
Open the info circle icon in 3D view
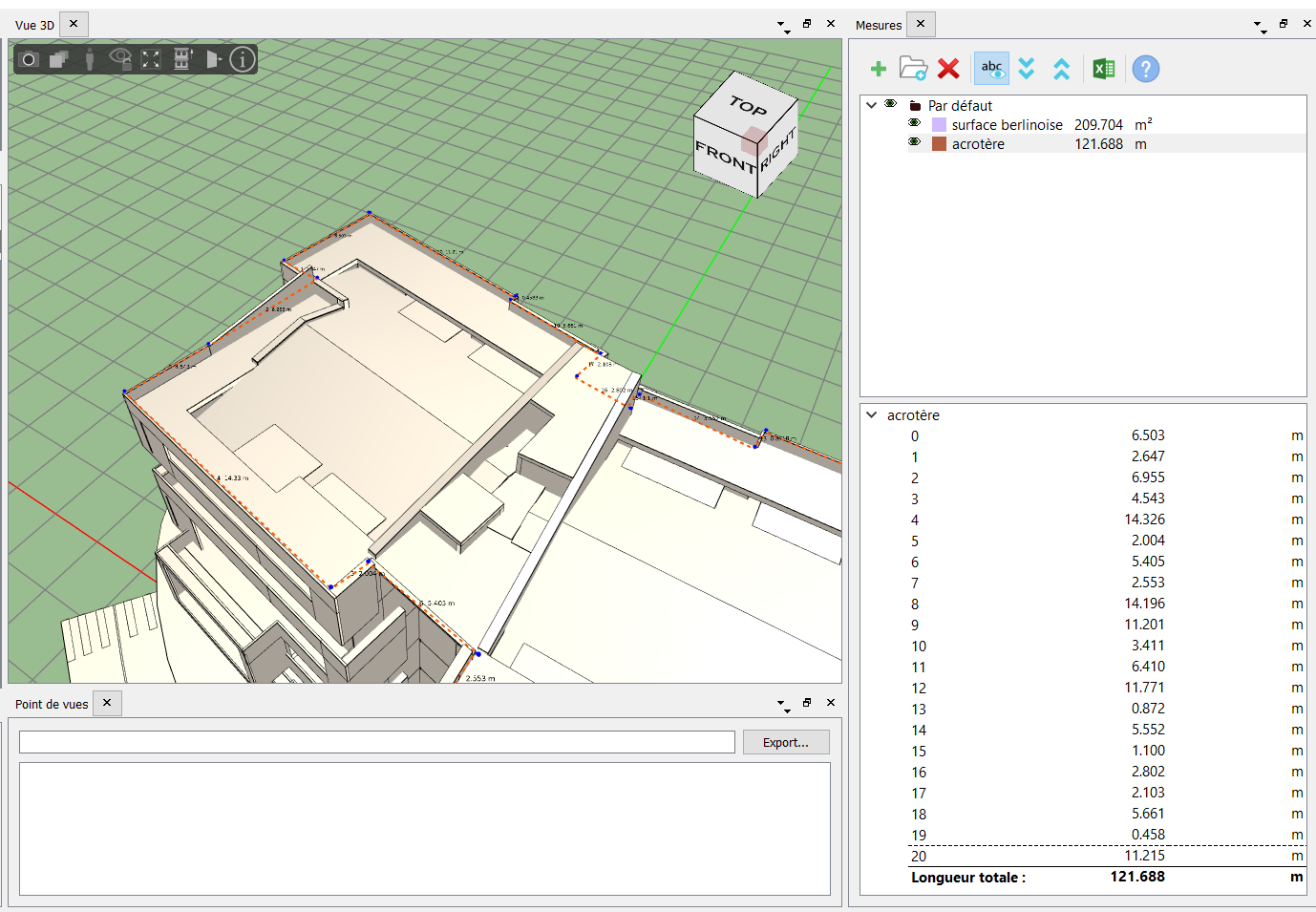pyautogui.click(x=243, y=60)
